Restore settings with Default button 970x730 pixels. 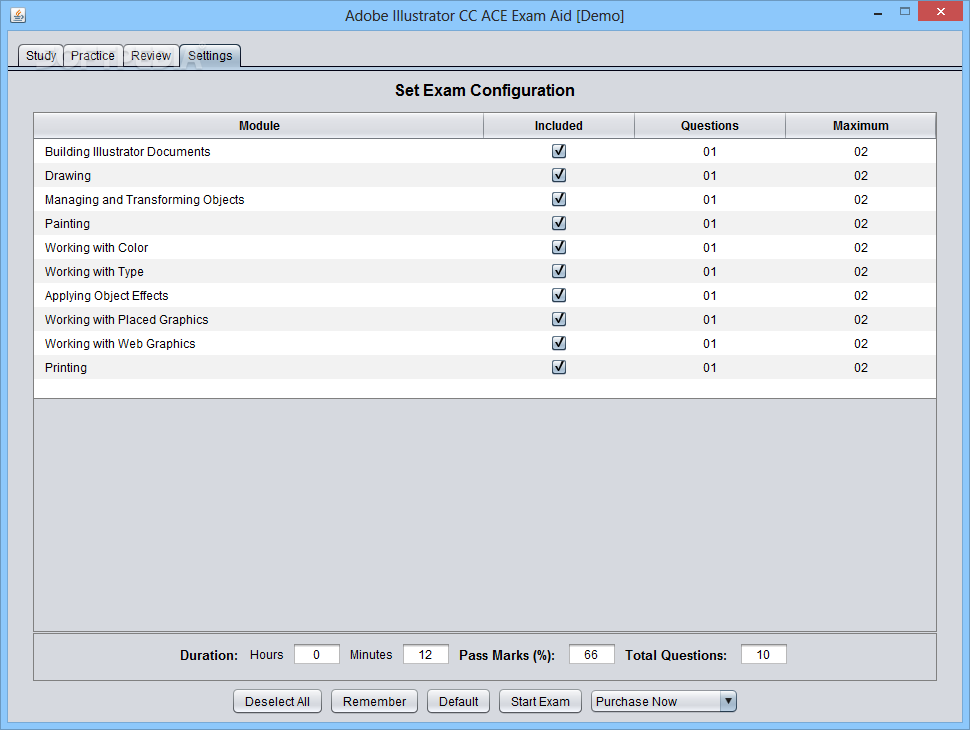pos(458,702)
